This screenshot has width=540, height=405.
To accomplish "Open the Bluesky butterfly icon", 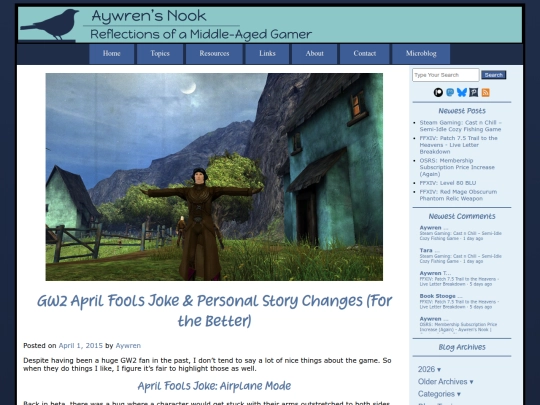I will 462,92.
